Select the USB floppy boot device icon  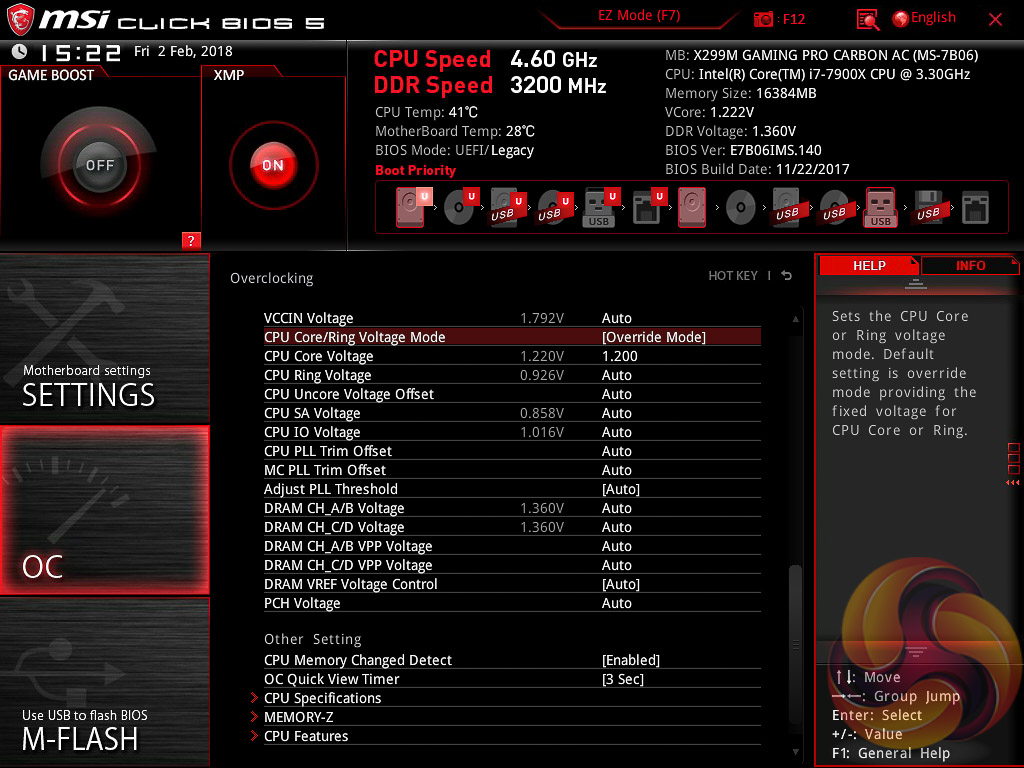pyautogui.click(x=928, y=207)
